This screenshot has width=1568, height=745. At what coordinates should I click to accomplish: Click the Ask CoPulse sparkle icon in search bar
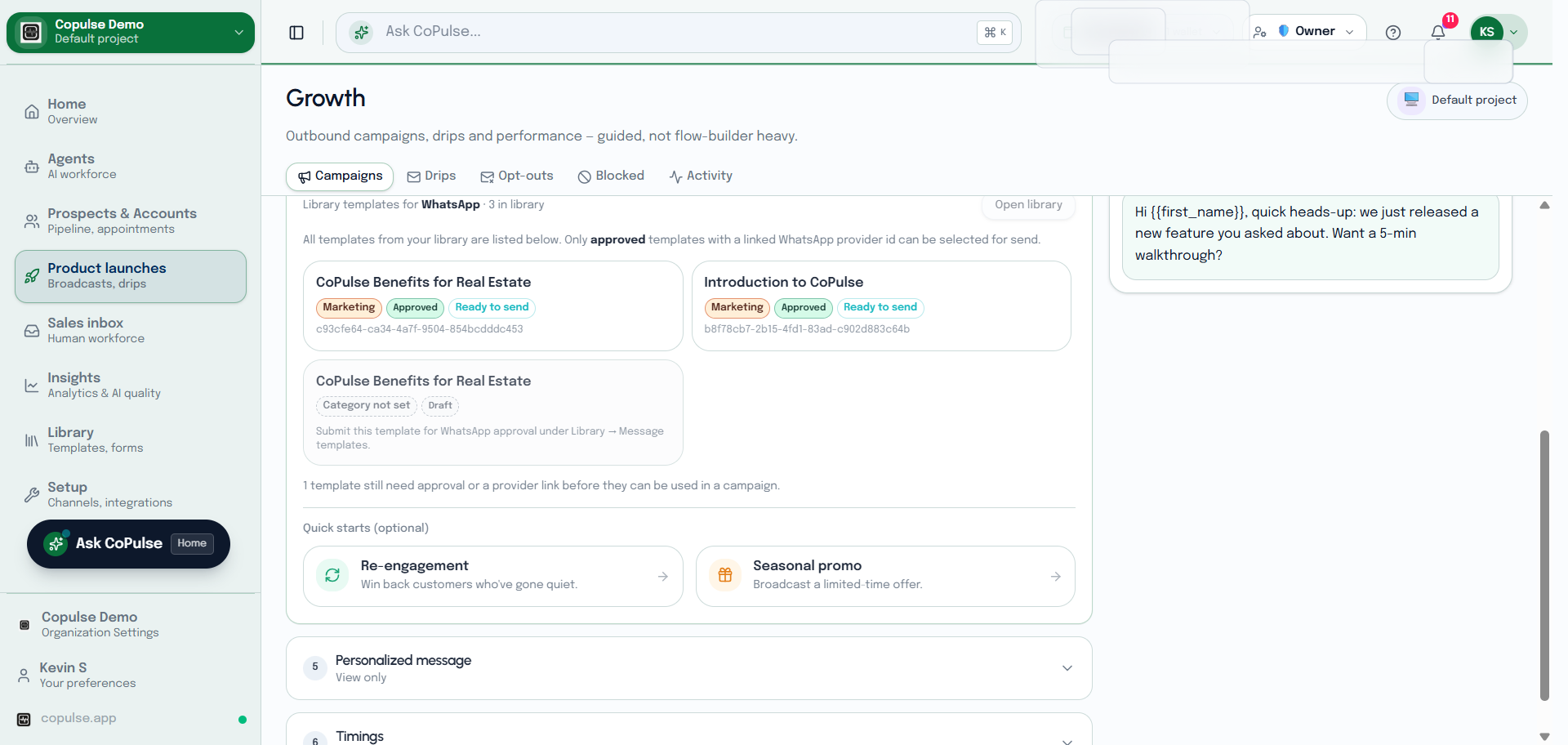[361, 33]
